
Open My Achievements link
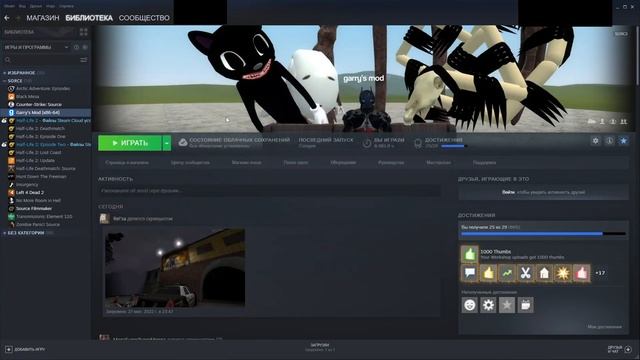pos(604,327)
